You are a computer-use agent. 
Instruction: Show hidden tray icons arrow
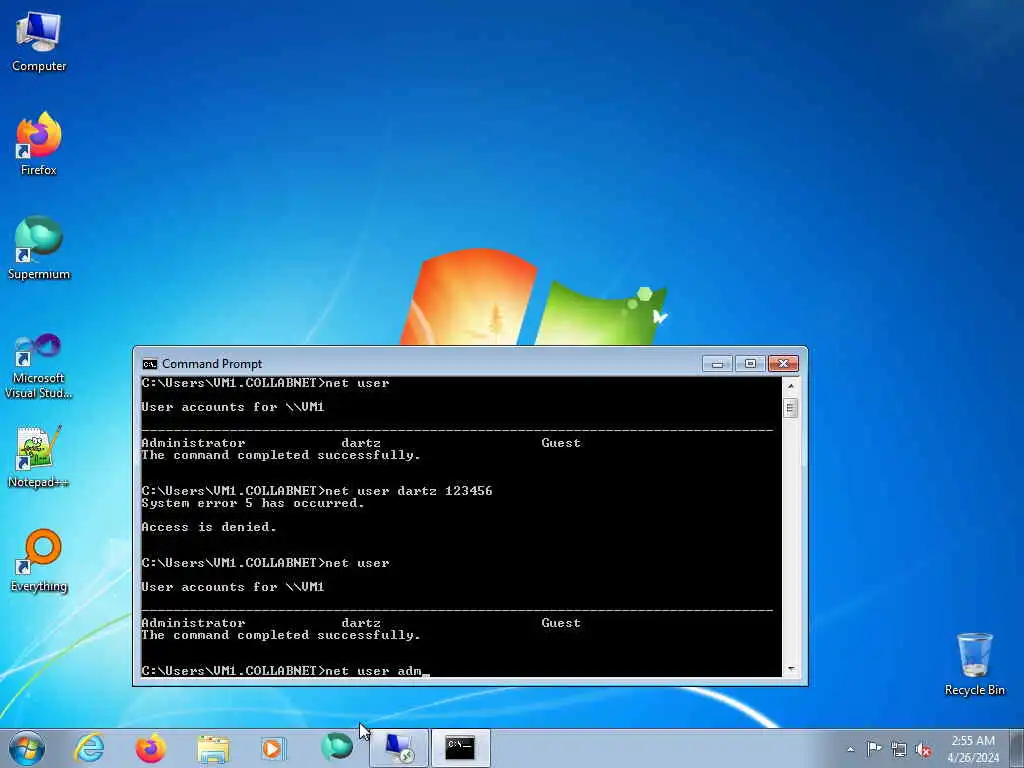[x=850, y=750]
